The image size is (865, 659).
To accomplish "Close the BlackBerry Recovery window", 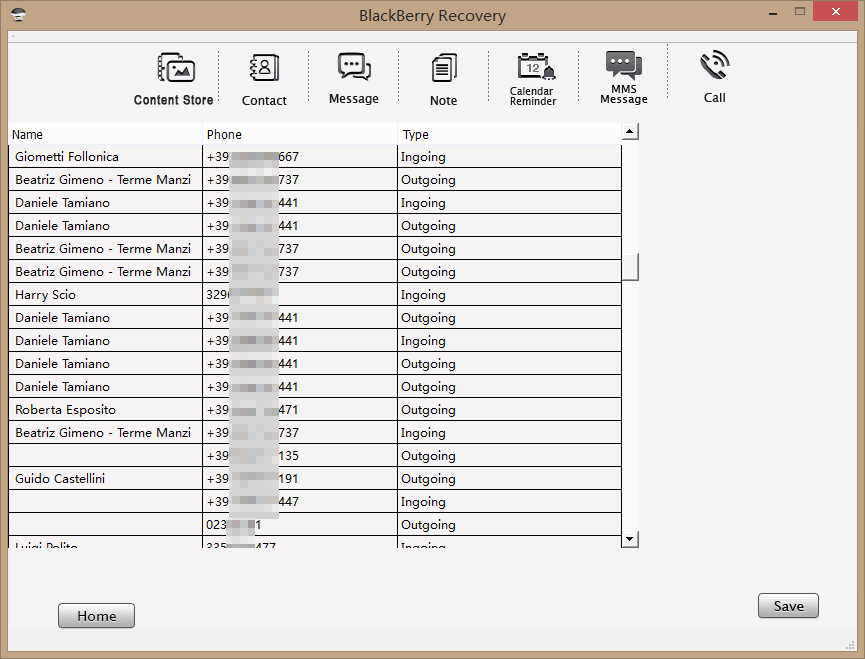I will pos(836,12).
